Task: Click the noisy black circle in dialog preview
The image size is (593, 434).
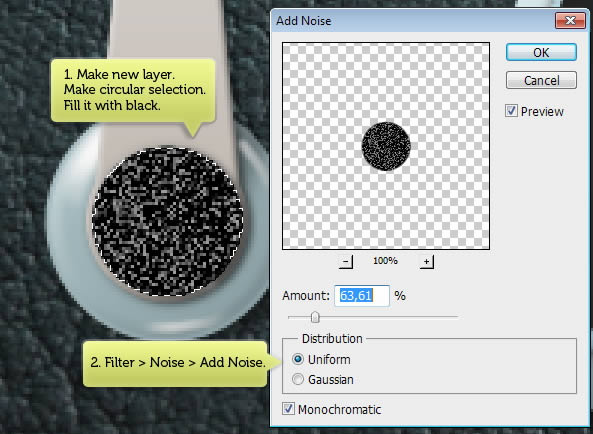Action: tap(386, 146)
